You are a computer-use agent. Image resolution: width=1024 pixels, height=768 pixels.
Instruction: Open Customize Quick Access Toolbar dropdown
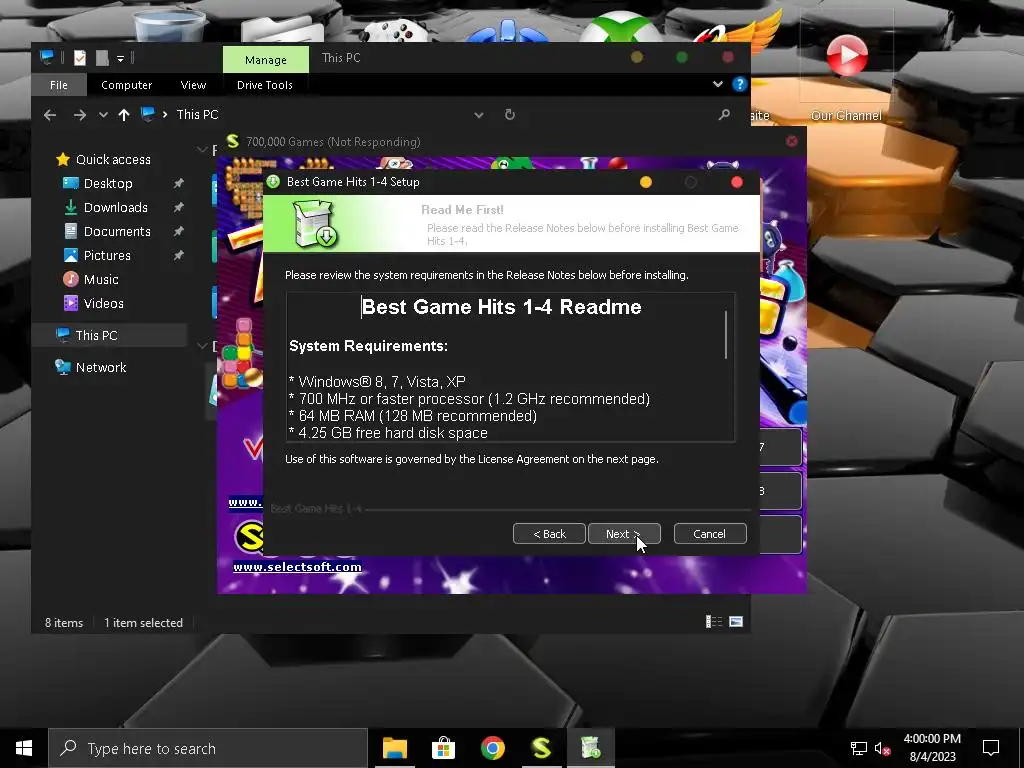point(120,59)
